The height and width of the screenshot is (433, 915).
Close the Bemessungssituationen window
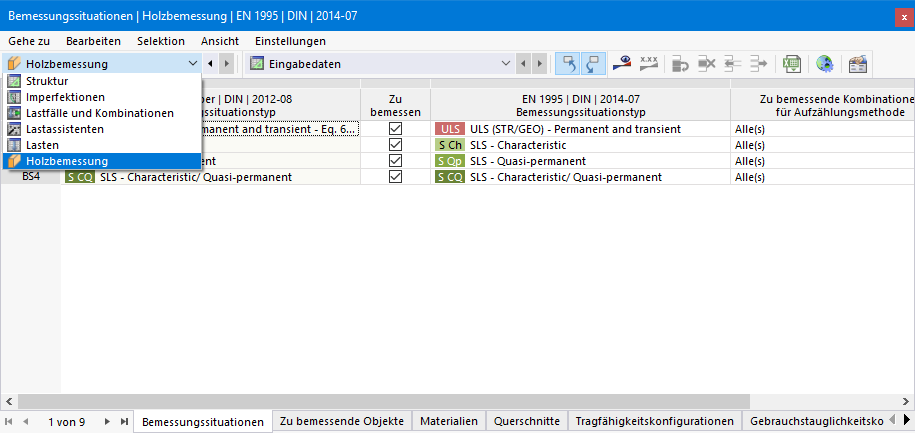904,17
